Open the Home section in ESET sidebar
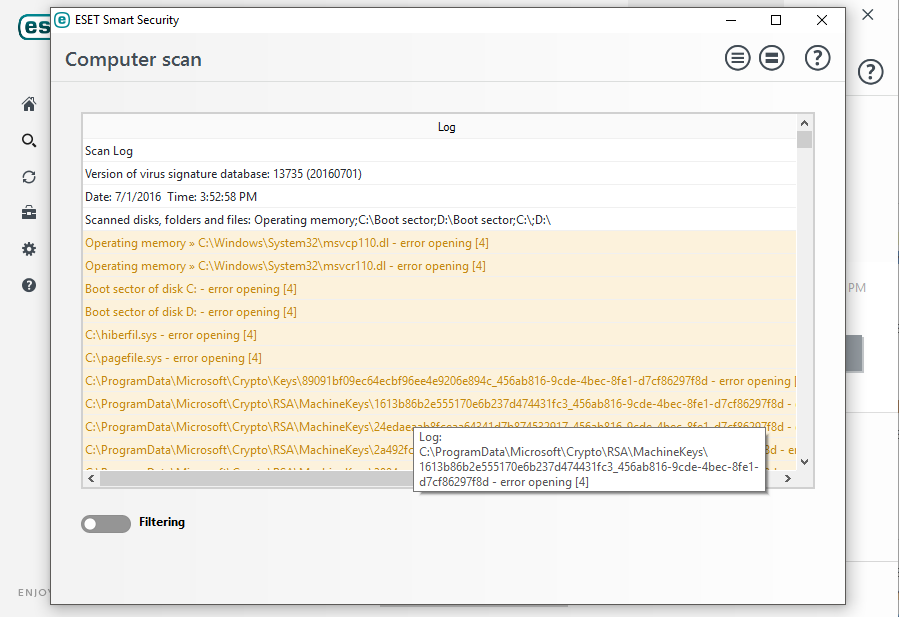Screen dimensions: 899x617 [x=29, y=104]
